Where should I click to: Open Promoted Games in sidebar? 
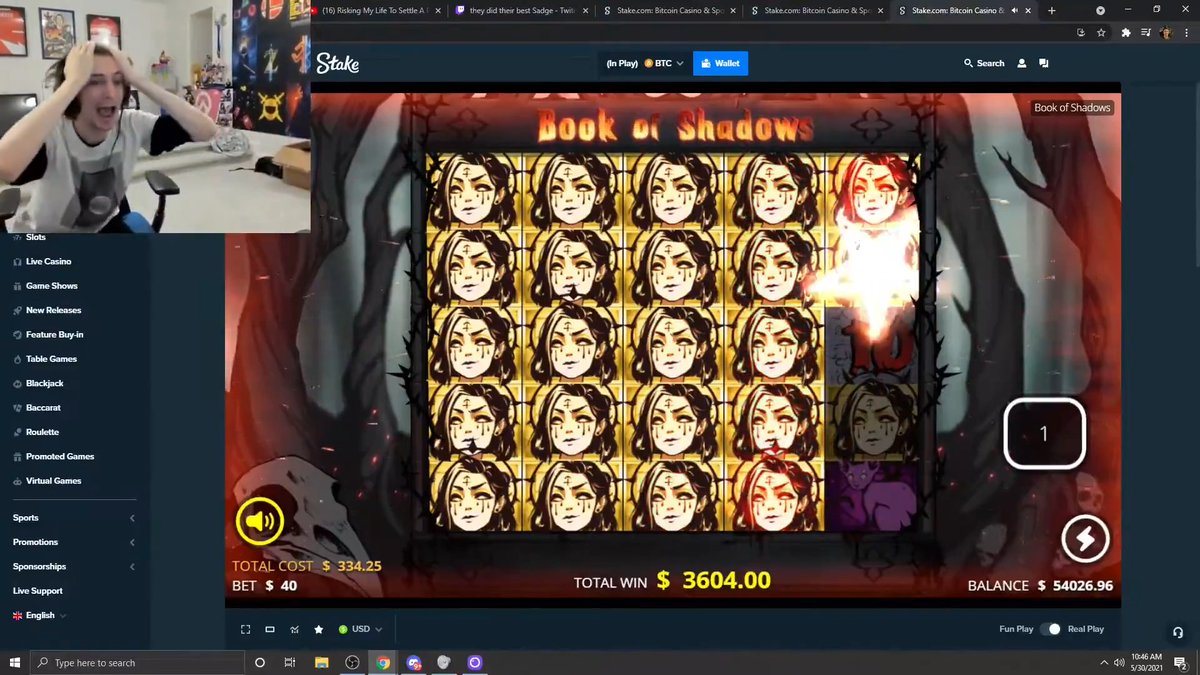(x=60, y=456)
